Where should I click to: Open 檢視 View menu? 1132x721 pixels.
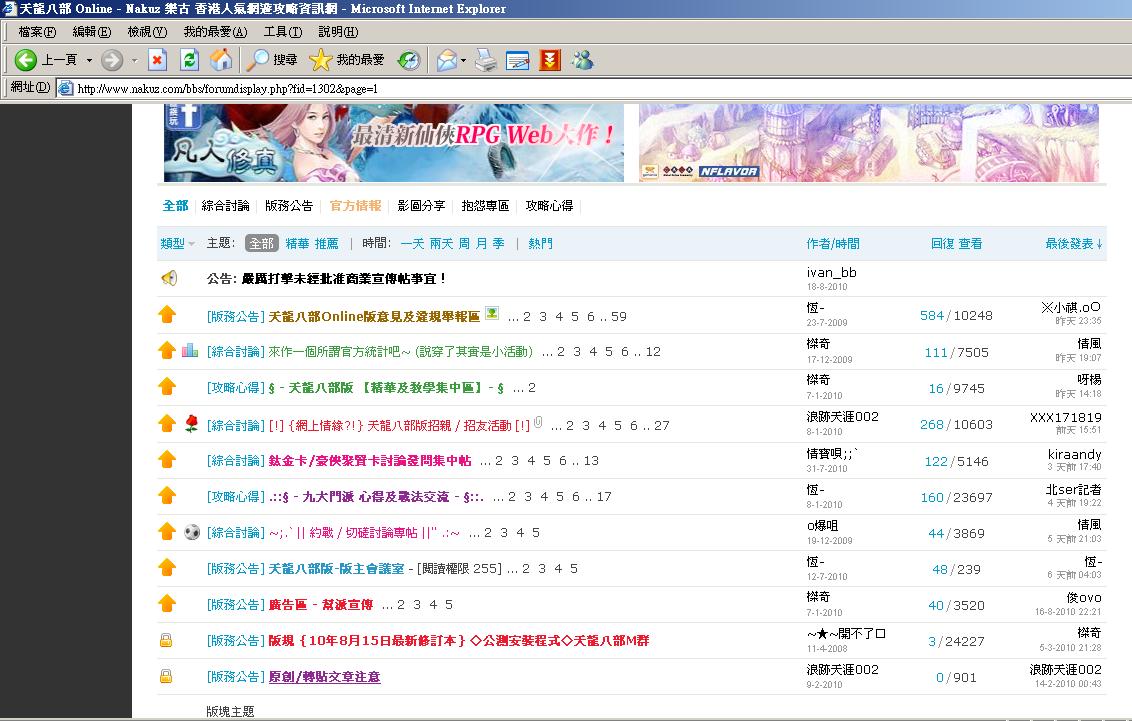pos(147,32)
